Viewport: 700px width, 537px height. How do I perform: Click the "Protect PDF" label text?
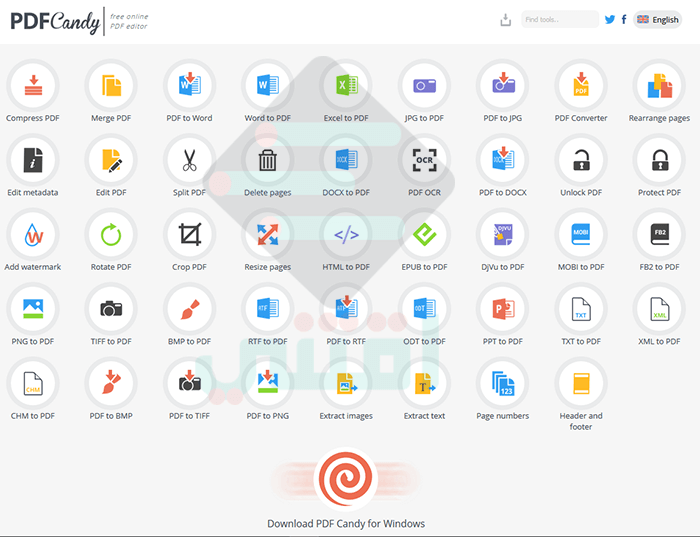tap(659, 193)
